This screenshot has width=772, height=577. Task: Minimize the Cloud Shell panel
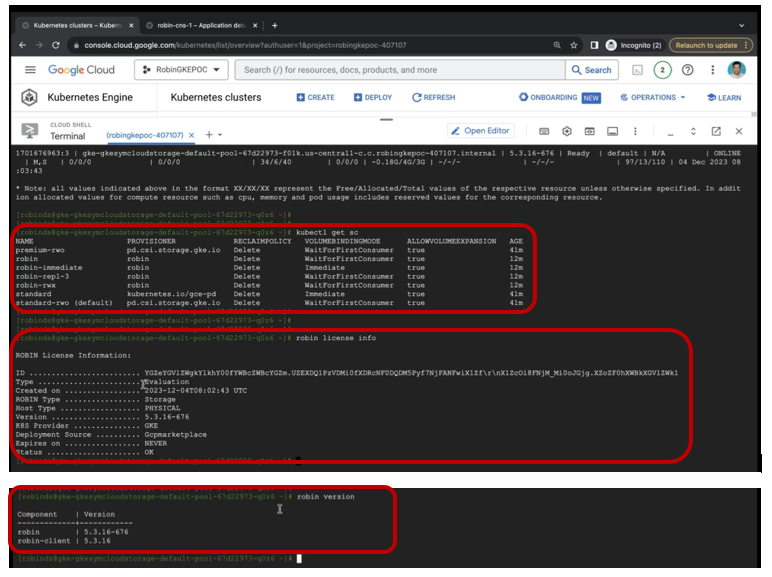pyautogui.click(x=670, y=133)
